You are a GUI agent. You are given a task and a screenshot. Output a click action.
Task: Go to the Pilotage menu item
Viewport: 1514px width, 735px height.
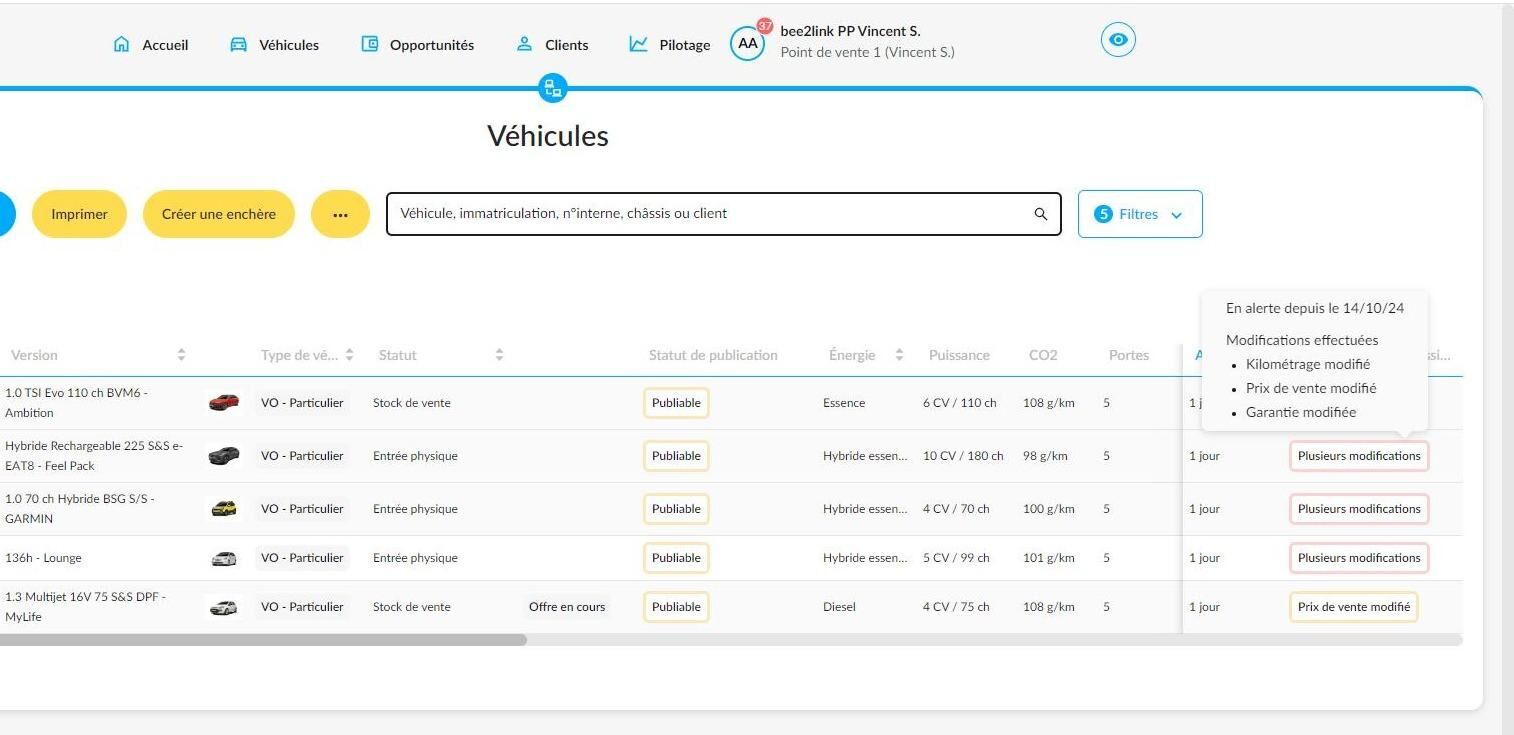pyautogui.click(x=669, y=45)
